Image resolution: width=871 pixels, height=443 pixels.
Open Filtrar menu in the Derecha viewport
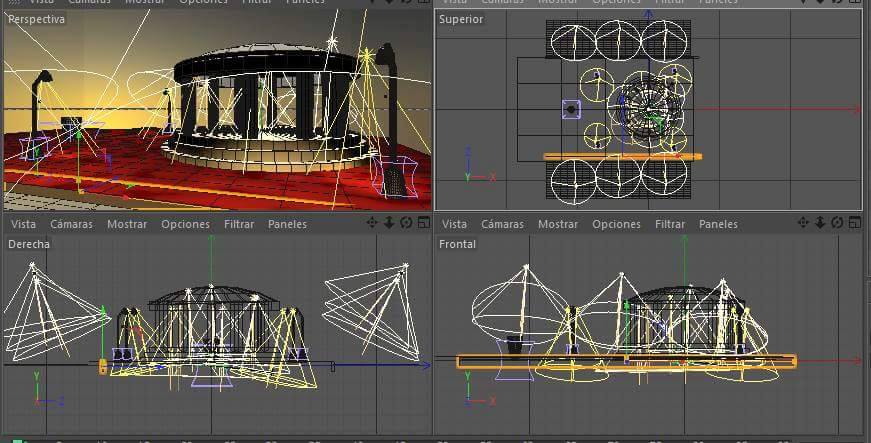pyautogui.click(x=239, y=224)
